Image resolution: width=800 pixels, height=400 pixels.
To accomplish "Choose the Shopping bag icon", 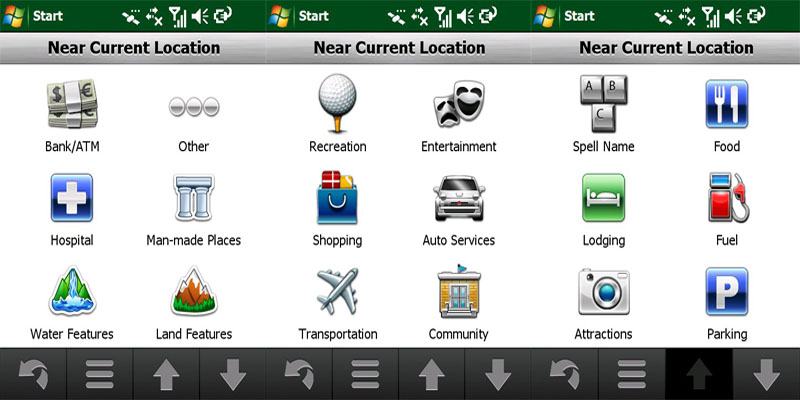I will 337,197.
